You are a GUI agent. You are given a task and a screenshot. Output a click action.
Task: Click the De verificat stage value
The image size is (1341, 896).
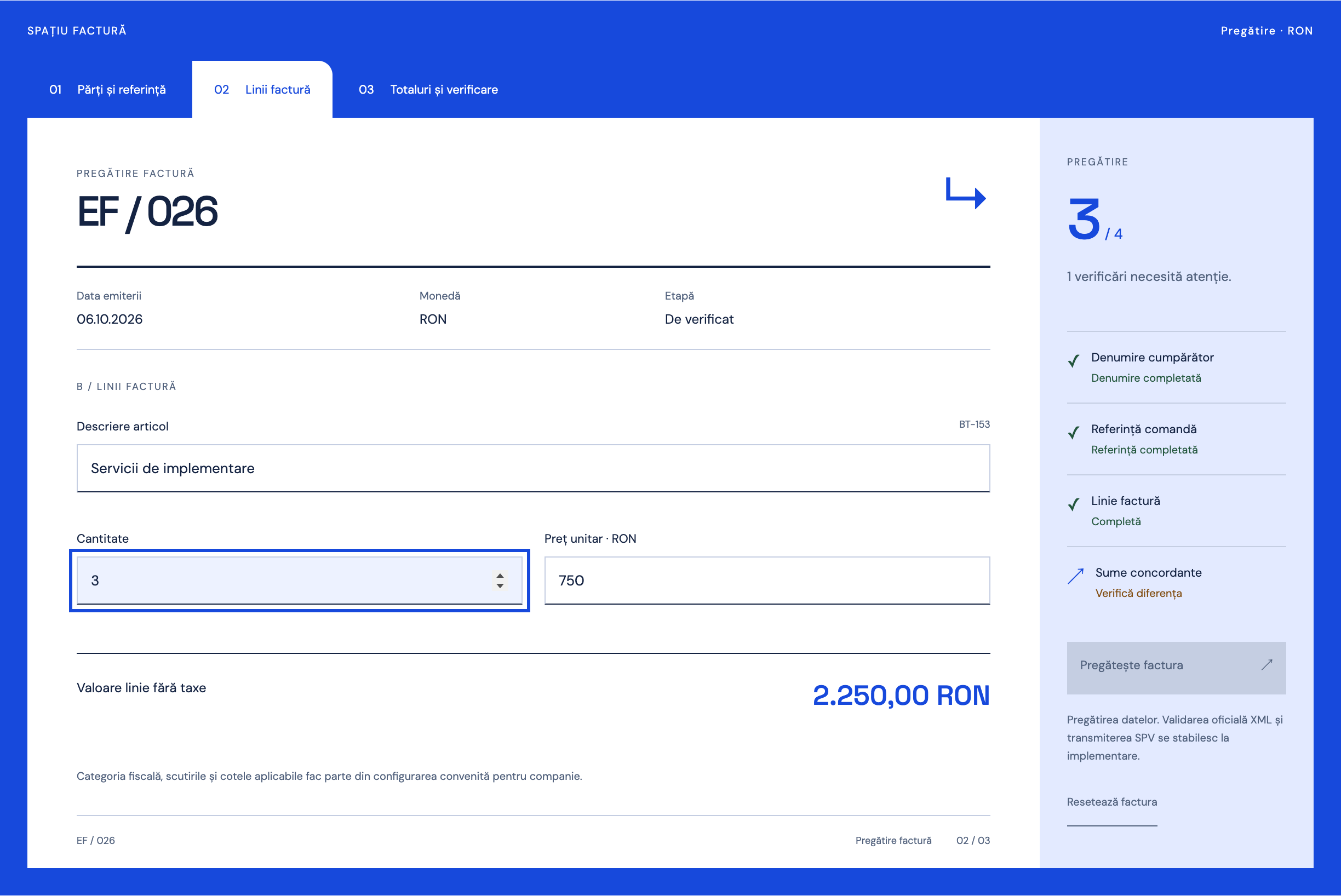[x=699, y=319]
